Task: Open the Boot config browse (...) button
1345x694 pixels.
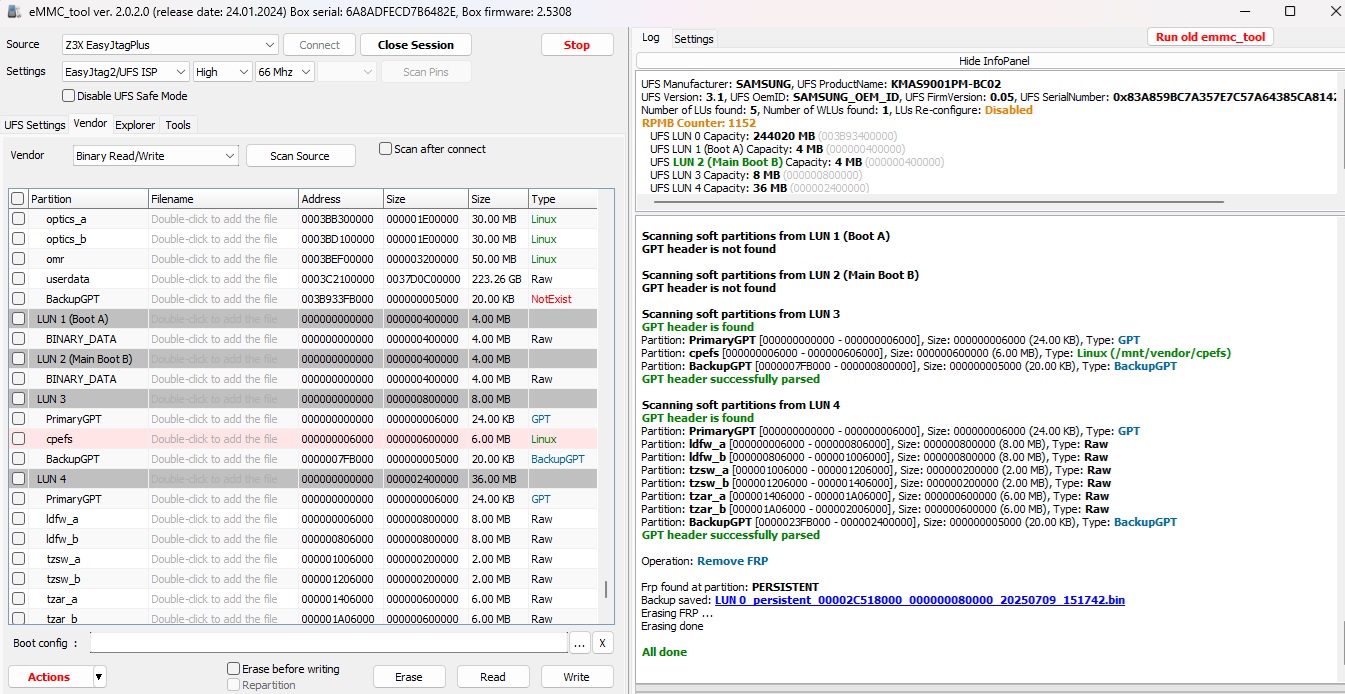Action: [x=580, y=643]
